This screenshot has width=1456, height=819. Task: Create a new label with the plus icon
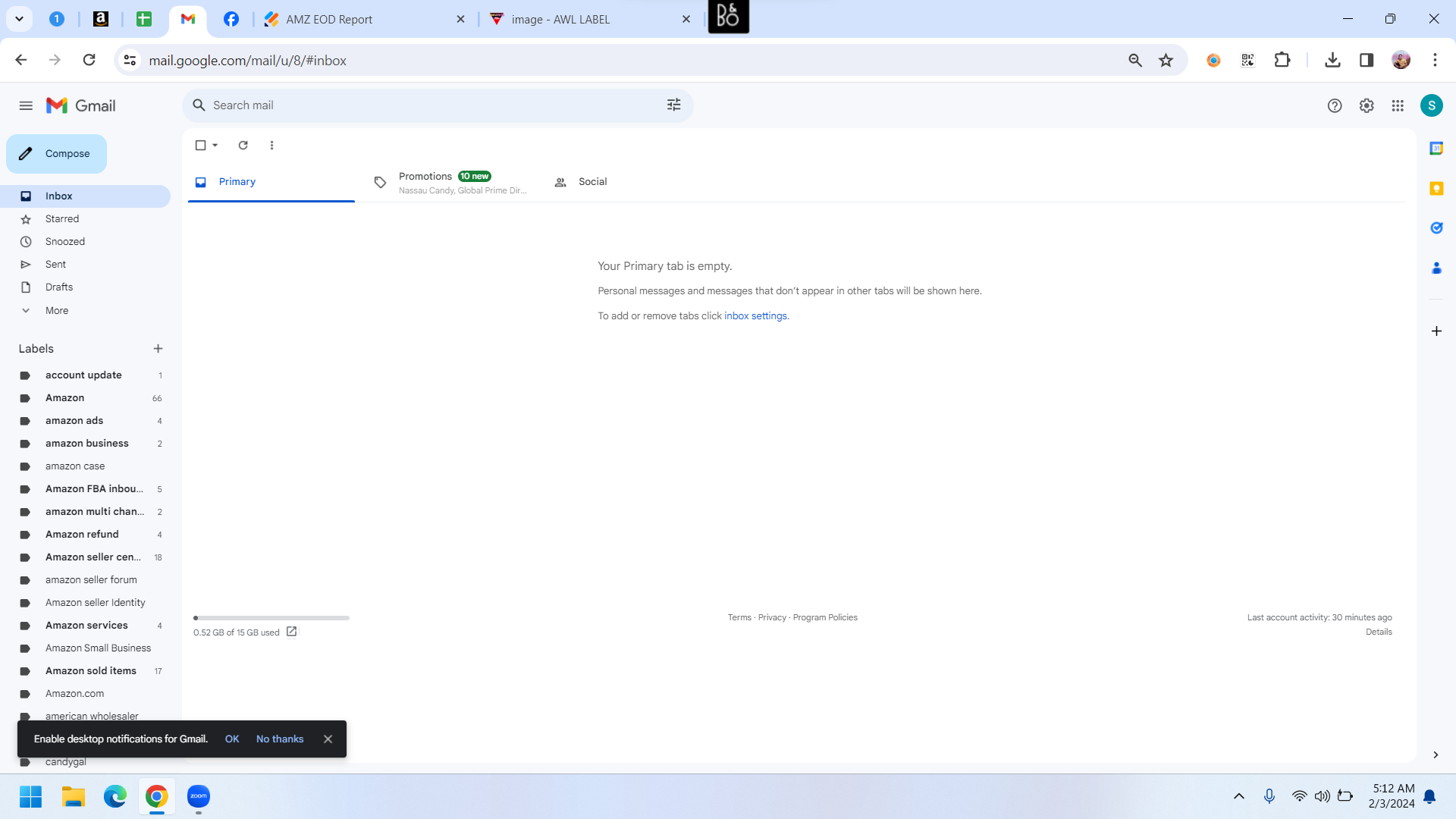click(158, 349)
